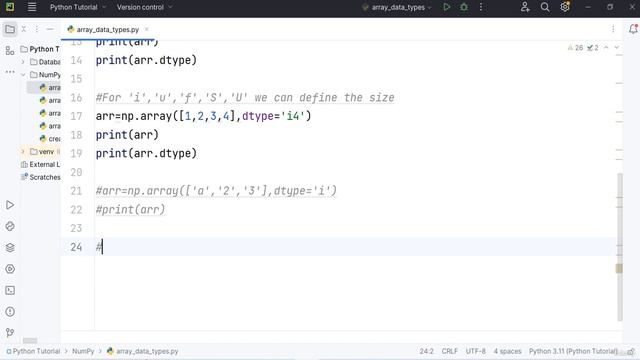Viewport: 640px width, 360px height.
Task: Change UTF-8 file encoding
Action: click(476, 351)
